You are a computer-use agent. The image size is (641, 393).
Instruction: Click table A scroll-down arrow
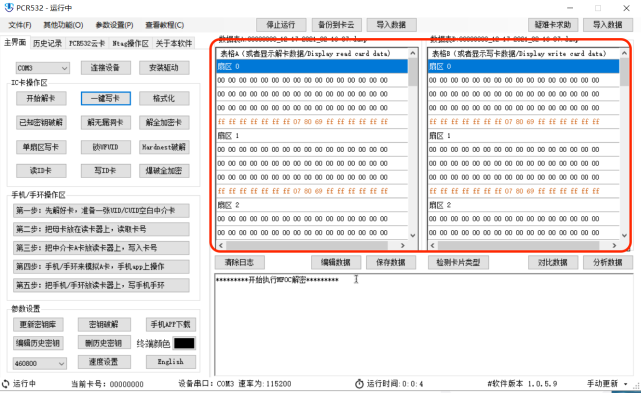tap(412, 236)
